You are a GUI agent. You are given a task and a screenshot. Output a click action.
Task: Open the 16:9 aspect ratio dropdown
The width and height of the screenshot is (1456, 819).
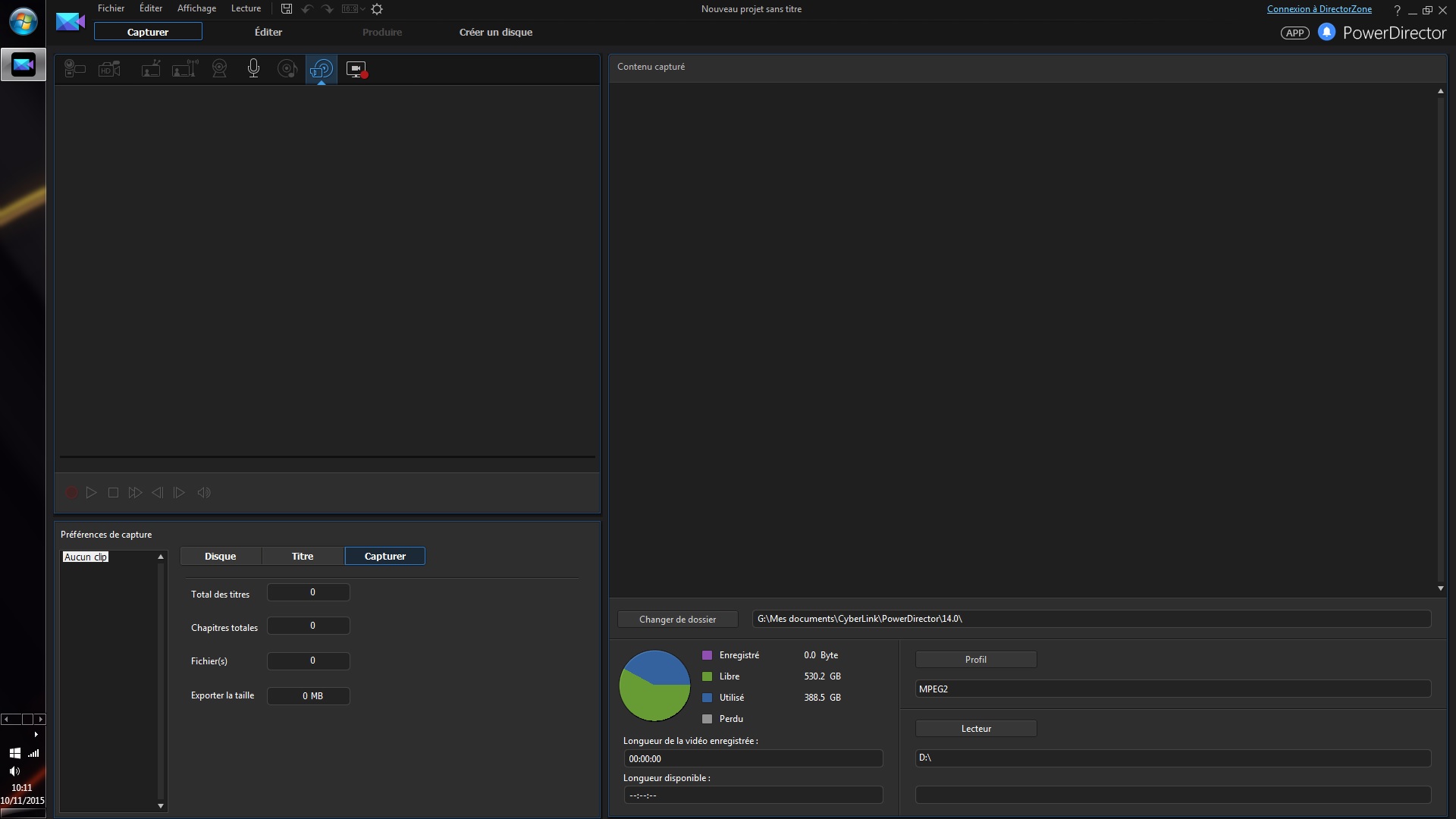(x=353, y=9)
